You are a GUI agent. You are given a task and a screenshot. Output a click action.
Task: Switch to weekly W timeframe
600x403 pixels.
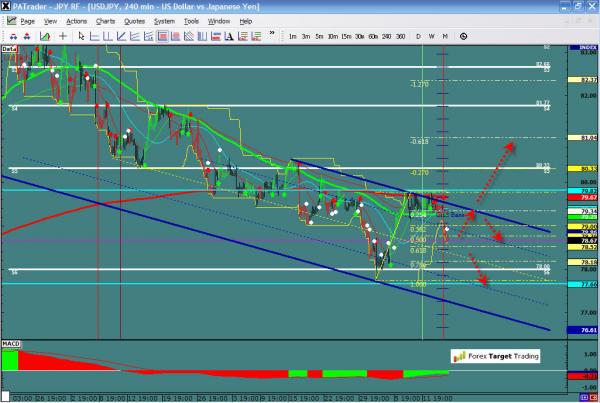(x=431, y=36)
